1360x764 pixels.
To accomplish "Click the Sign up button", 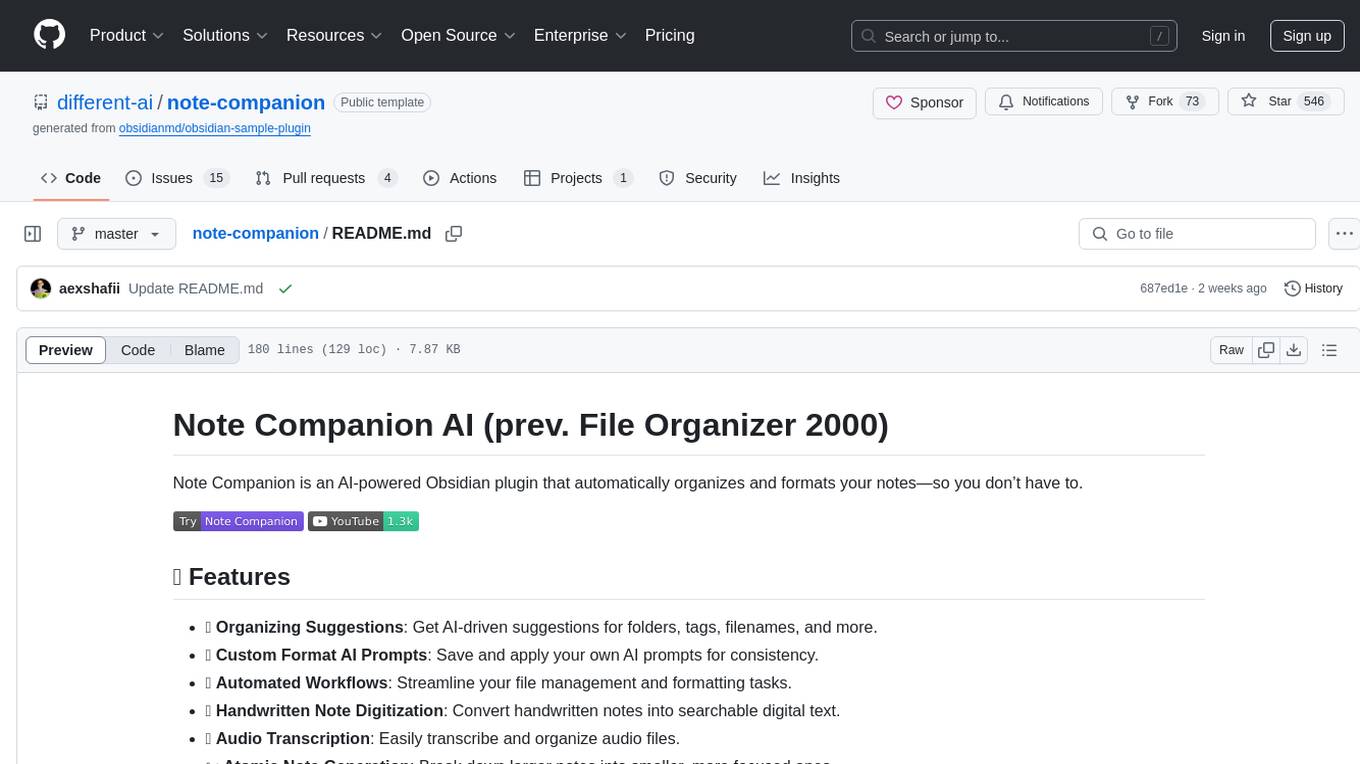I will (x=1307, y=36).
